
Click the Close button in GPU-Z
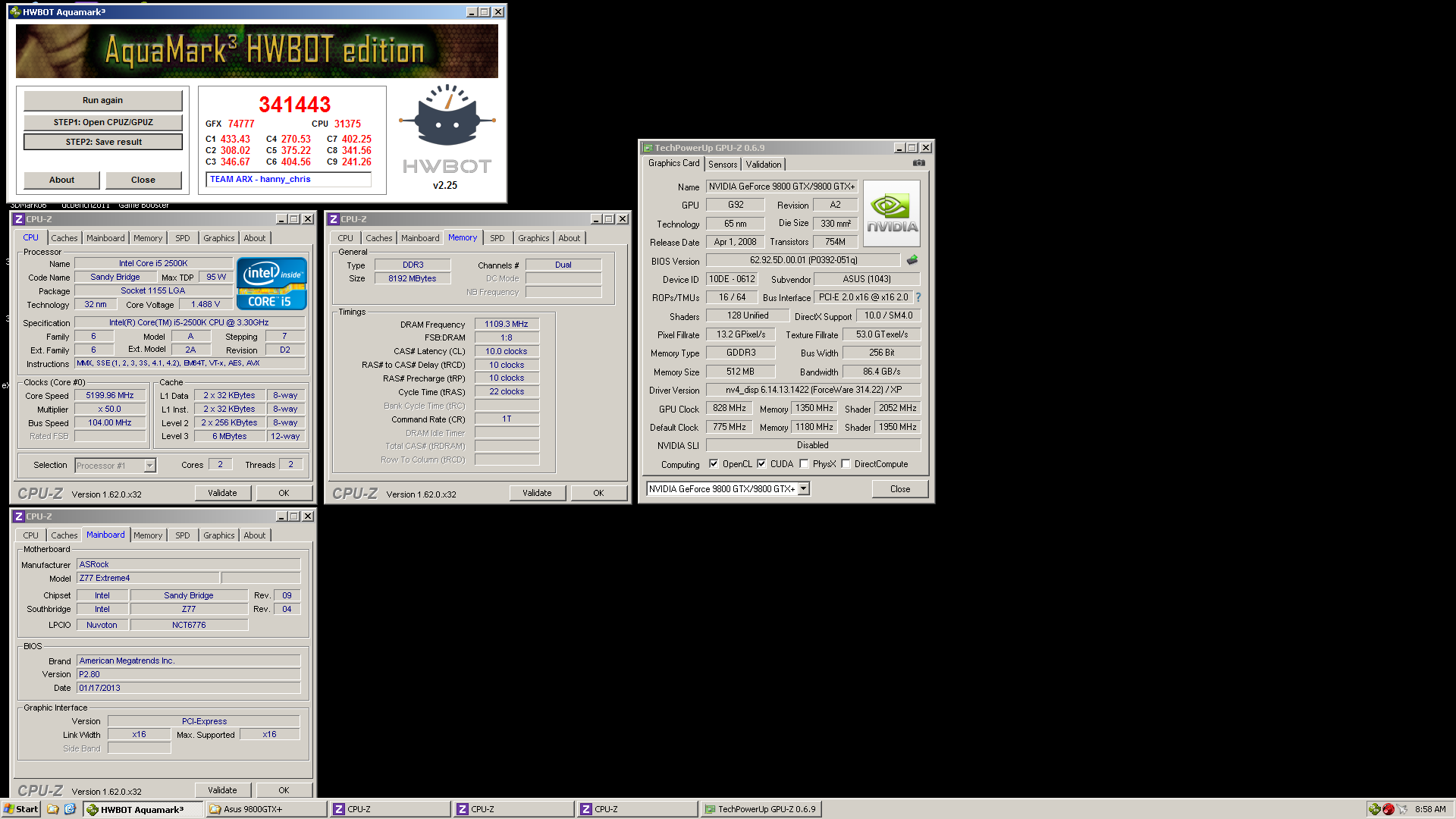point(900,489)
